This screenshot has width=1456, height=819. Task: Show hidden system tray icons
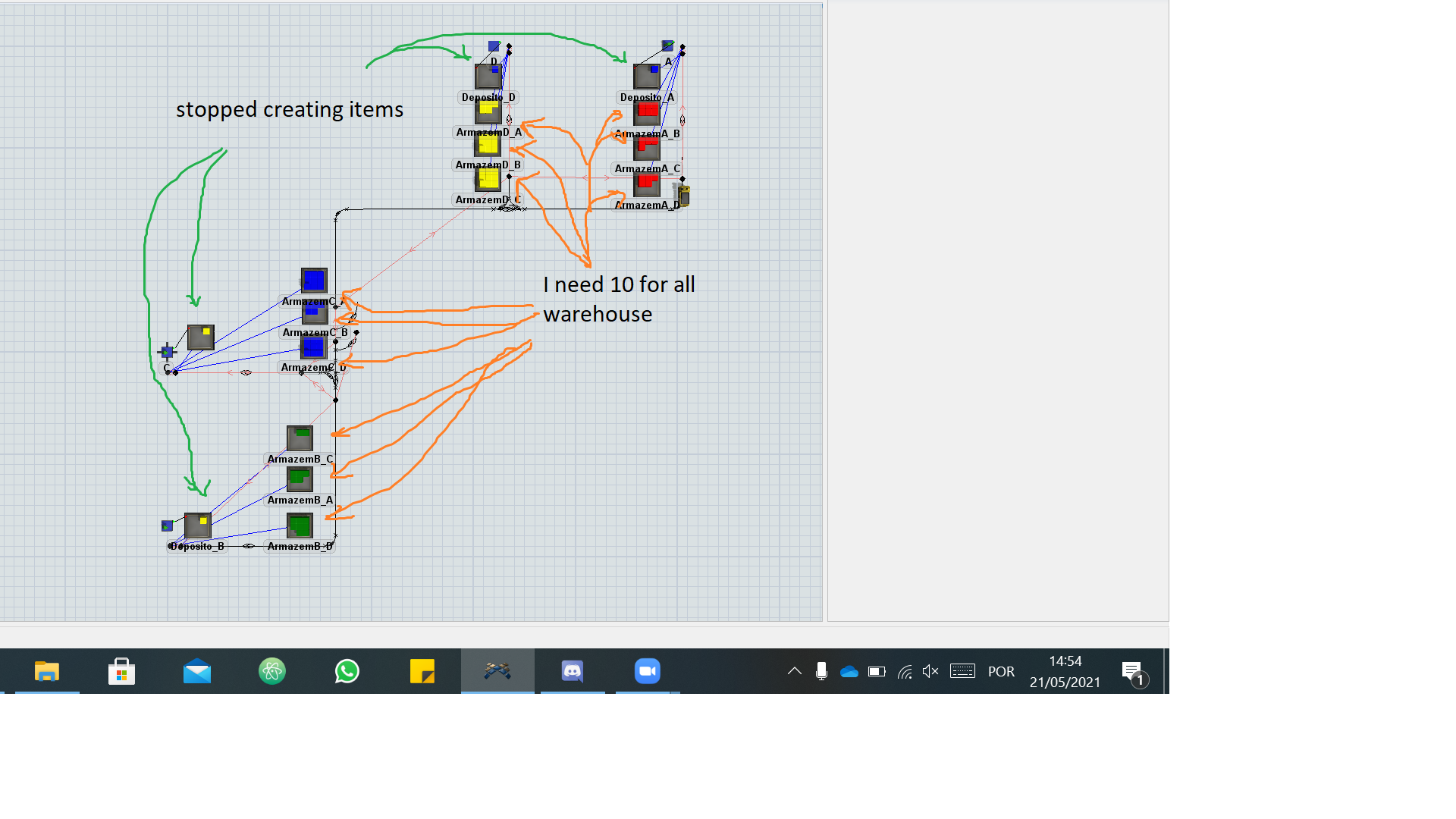tap(794, 671)
